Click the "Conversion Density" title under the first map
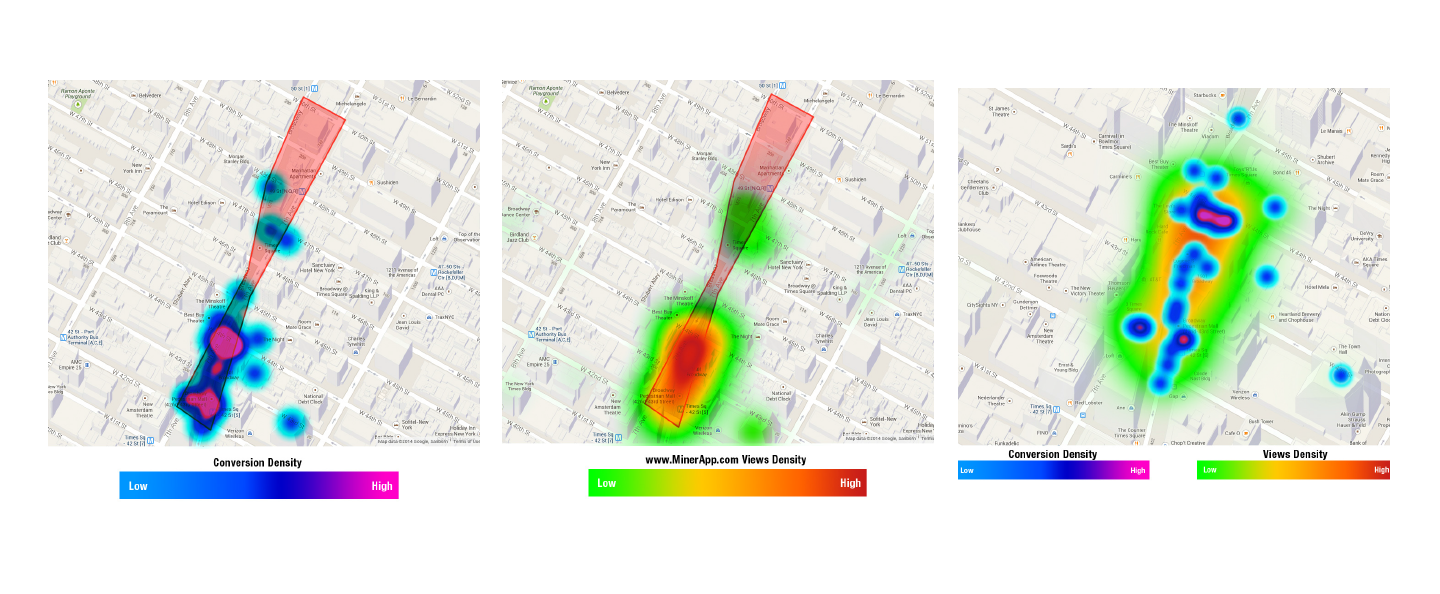1440x594 pixels. pyautogui.click(x=258, y=463)
